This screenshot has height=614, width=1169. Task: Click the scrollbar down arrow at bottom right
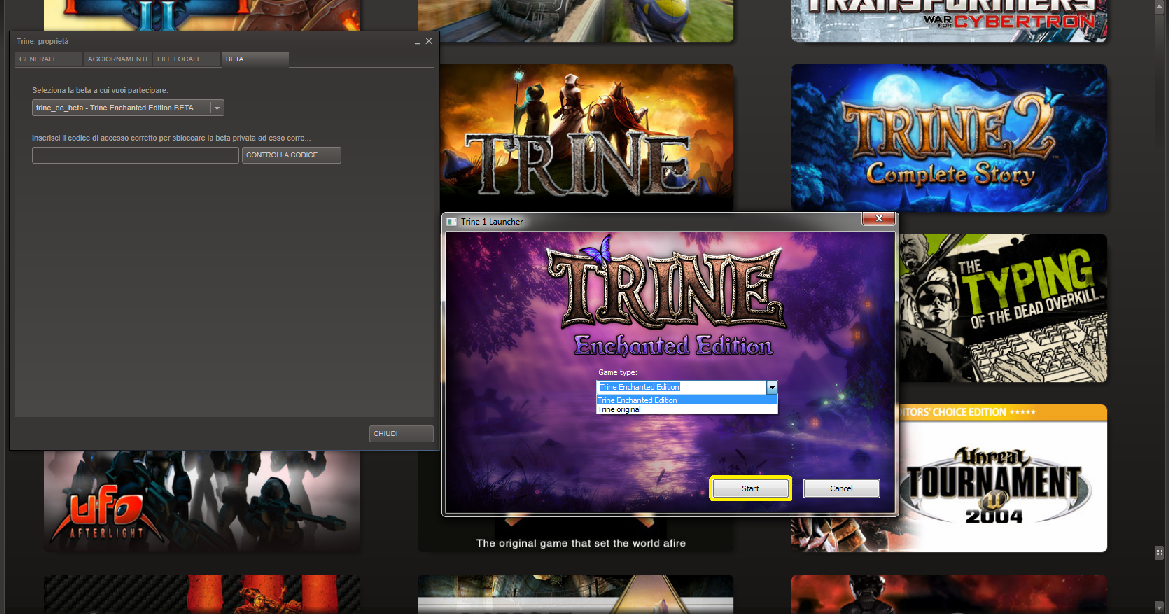1158,606
